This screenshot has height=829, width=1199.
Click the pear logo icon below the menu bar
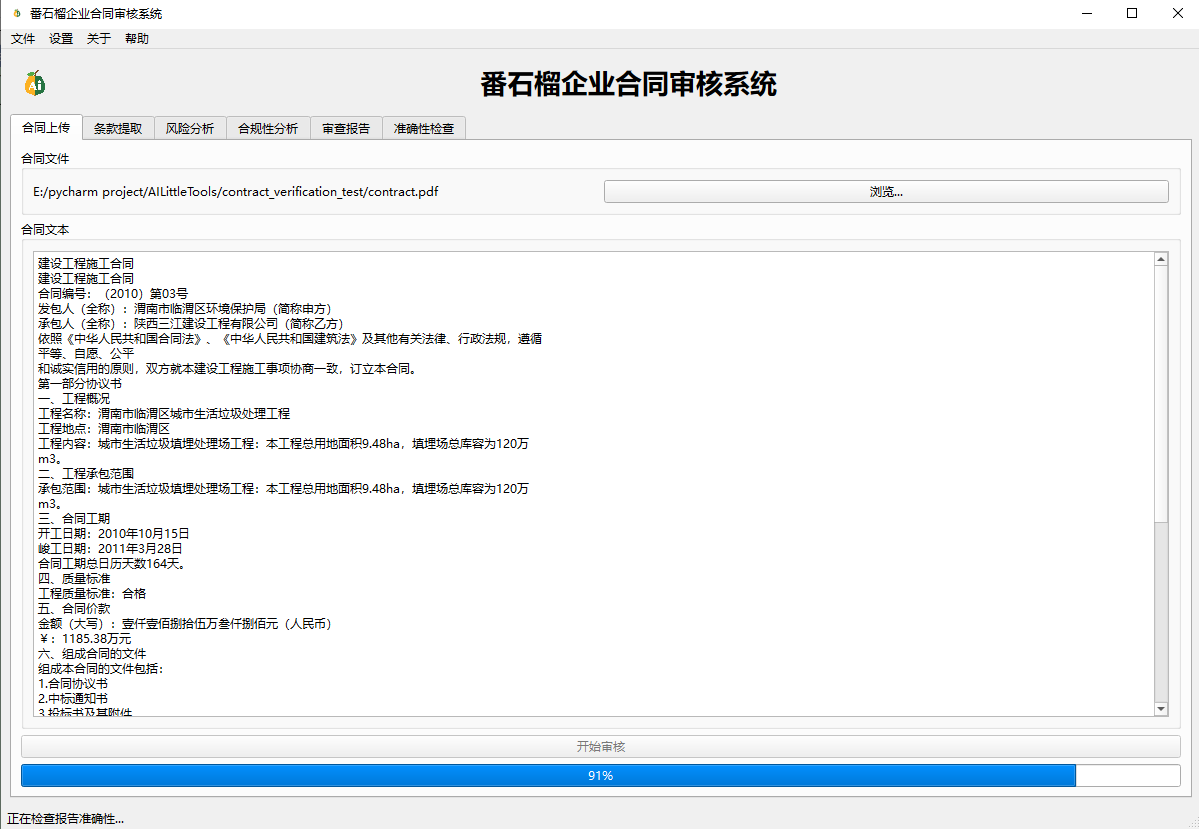pyautogui.click(x=33, y=84)
